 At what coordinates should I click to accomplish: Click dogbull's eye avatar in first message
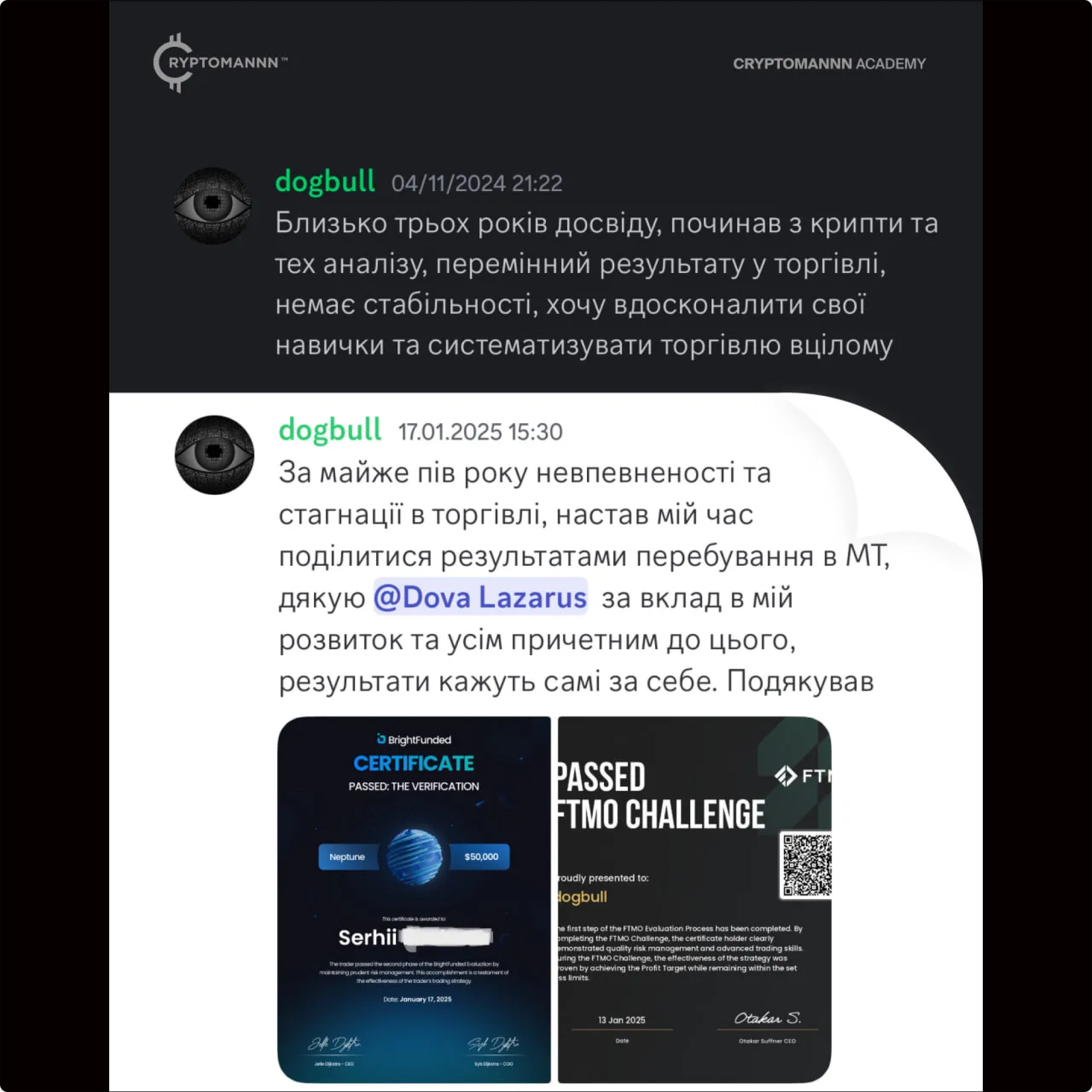212,205
